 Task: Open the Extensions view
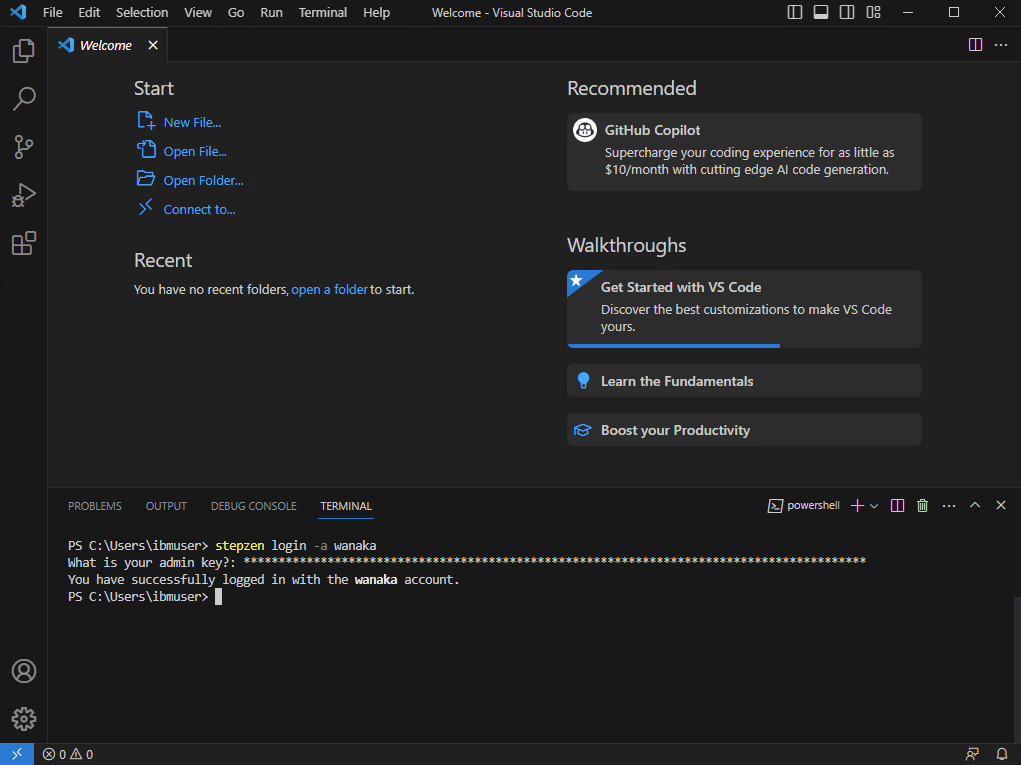pyautogui.click(x=24, y=244)
